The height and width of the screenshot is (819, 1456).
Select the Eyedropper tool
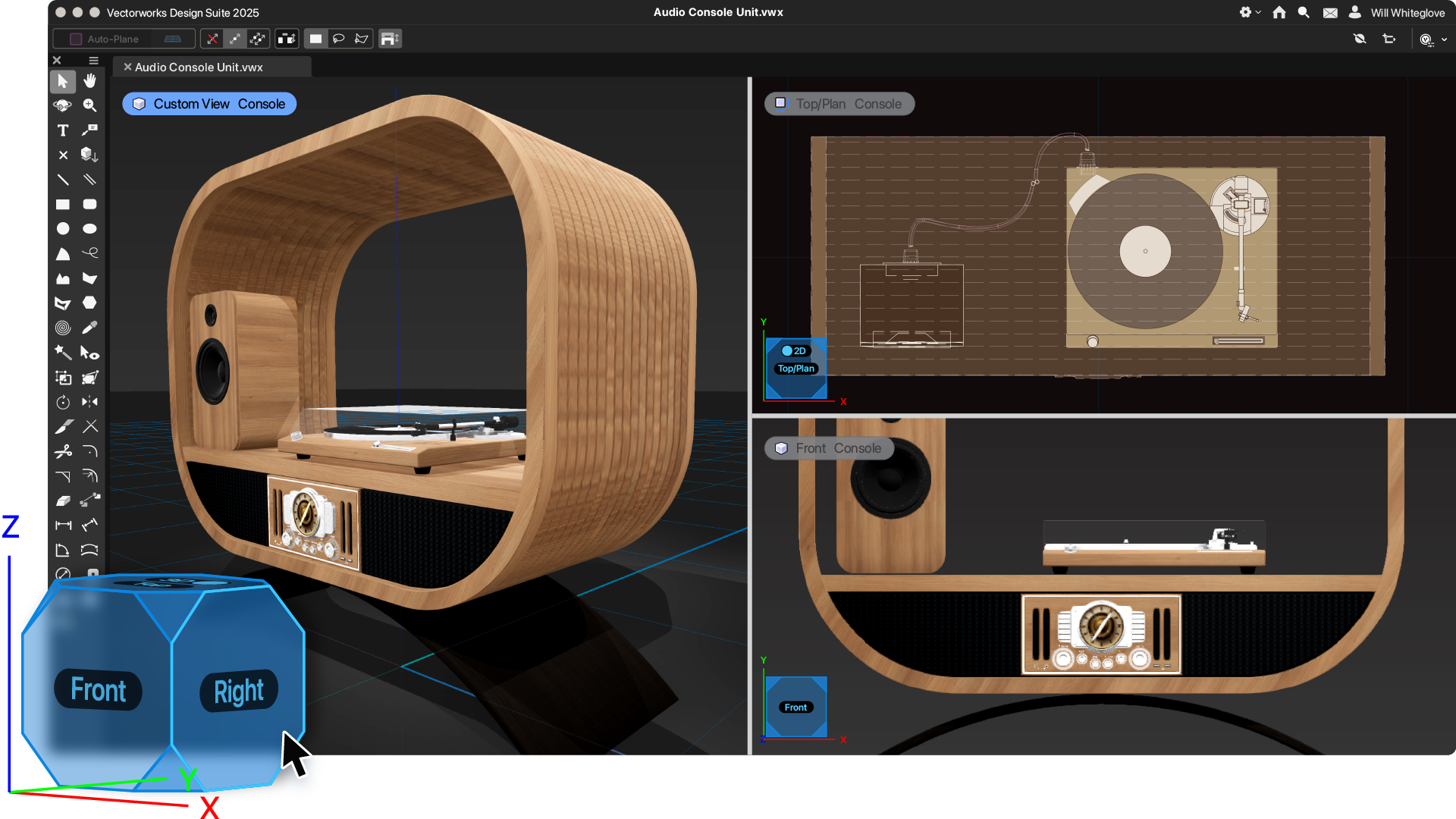click(90, 328)
